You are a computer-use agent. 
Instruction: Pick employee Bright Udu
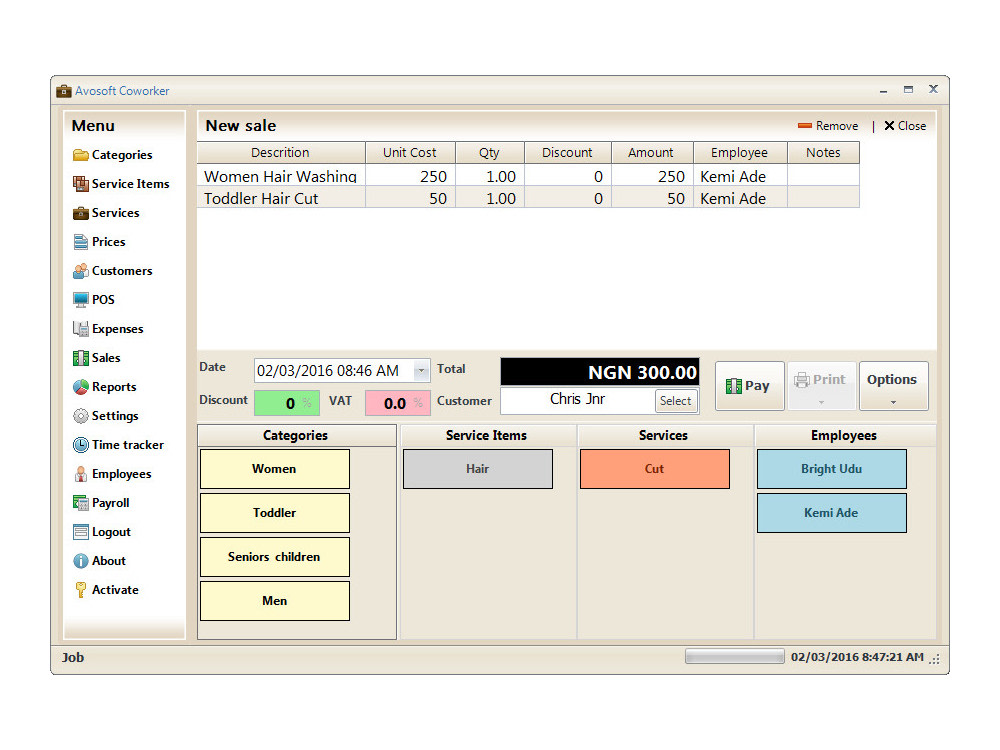coord(832,469)
